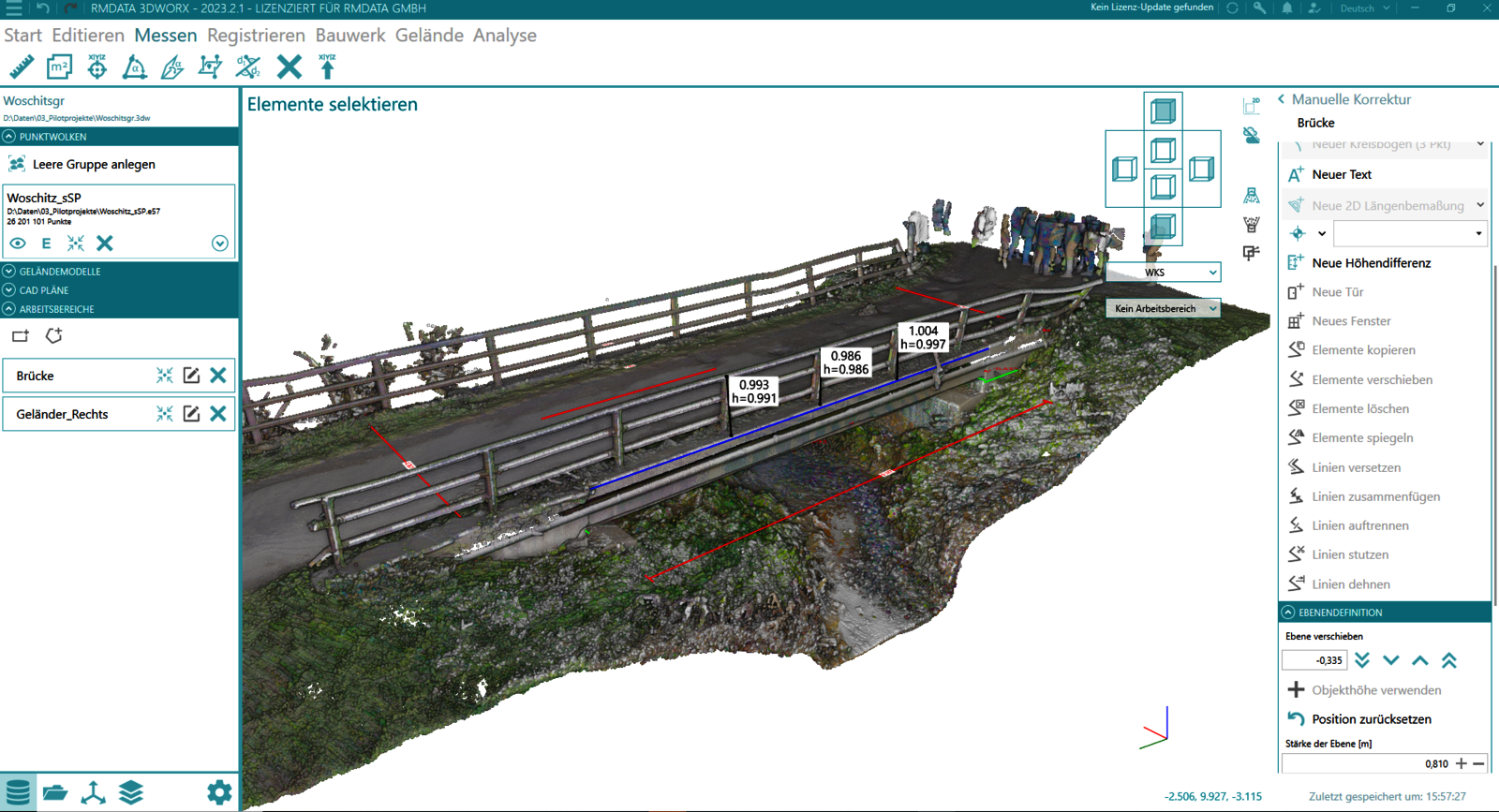Select the XYZ coordinate crosshair tool
The height and width of the screenshot is (812, 1499).
point(97,67)
